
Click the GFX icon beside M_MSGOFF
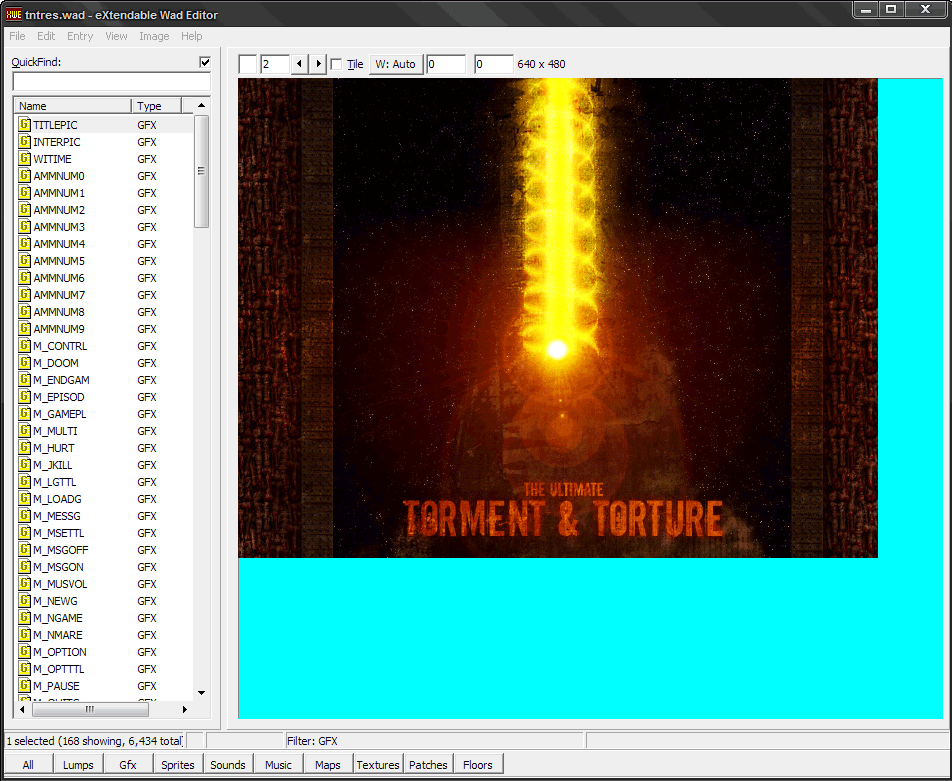(x=24, y=550)
